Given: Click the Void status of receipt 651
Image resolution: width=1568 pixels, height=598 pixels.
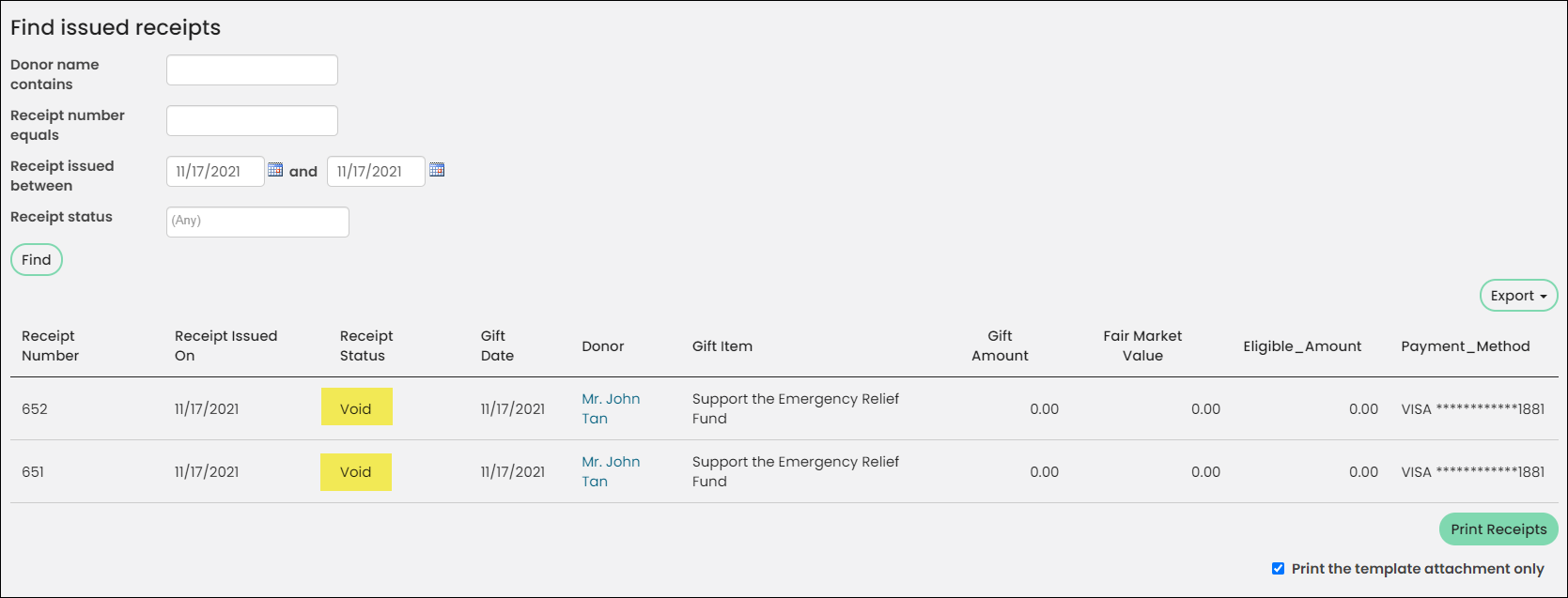Looking at the screenshot, I should 356,472.
